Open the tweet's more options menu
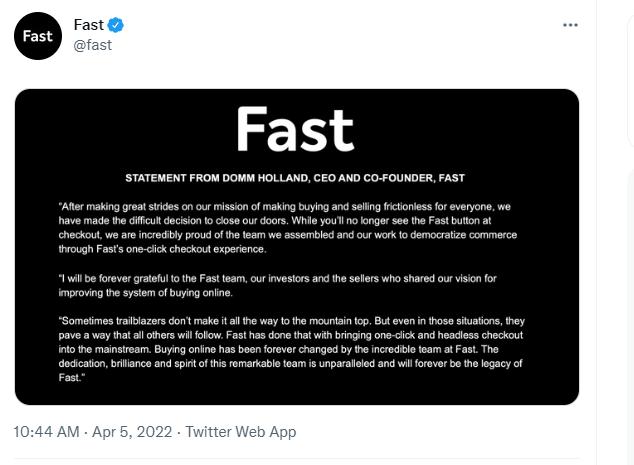 (570, 25)
